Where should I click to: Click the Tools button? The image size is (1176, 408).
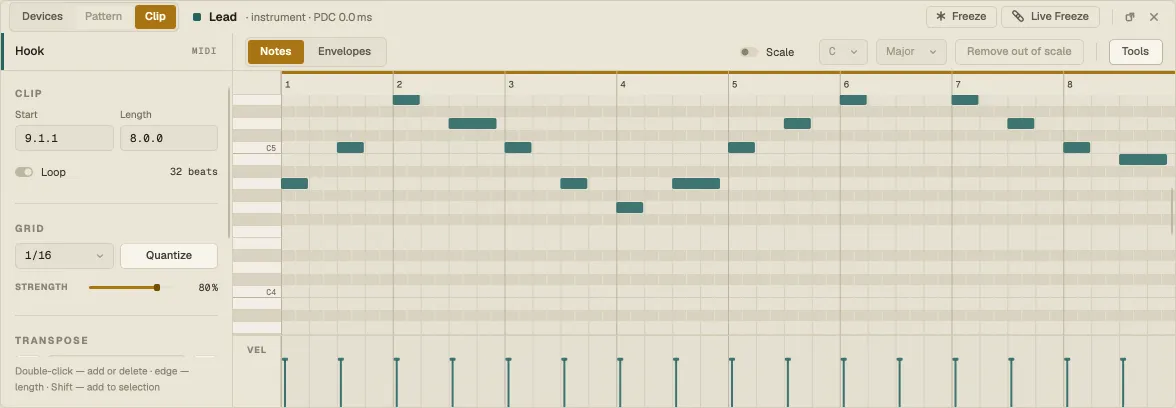[1136, 52]
